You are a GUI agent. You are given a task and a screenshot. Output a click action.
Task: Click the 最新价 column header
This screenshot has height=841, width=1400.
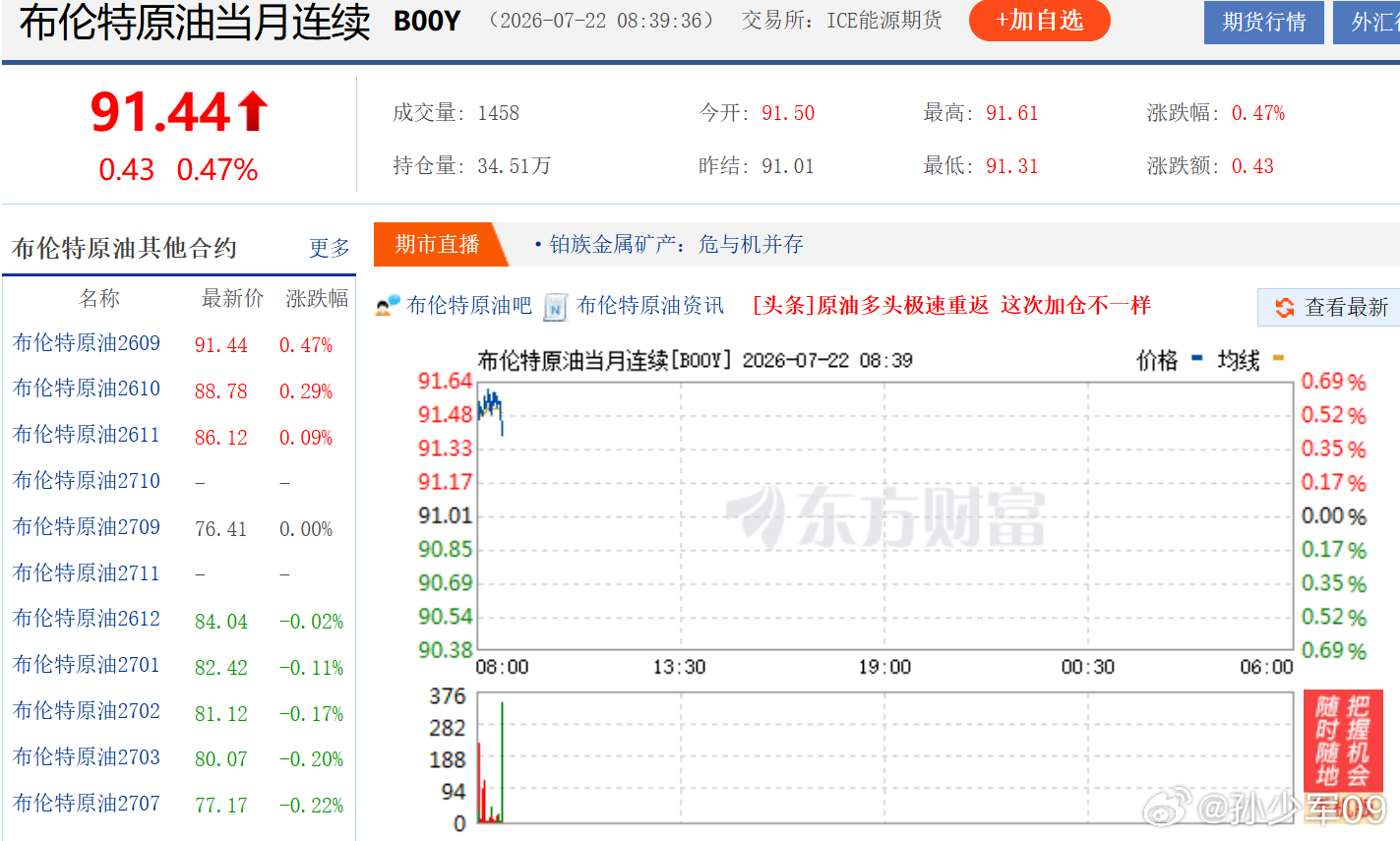point(232,298)
